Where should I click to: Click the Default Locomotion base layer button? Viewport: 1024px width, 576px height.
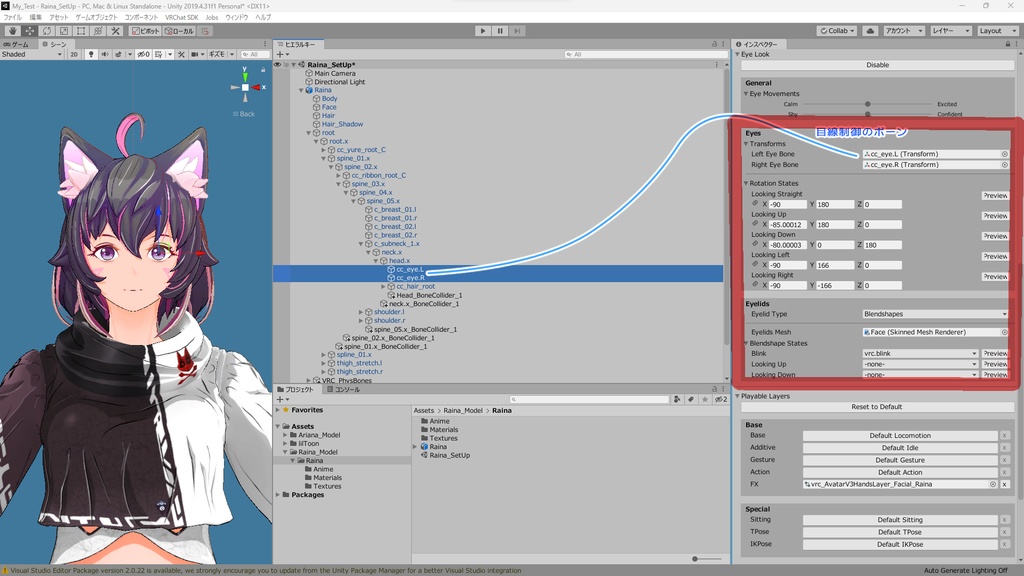point(900,435)
